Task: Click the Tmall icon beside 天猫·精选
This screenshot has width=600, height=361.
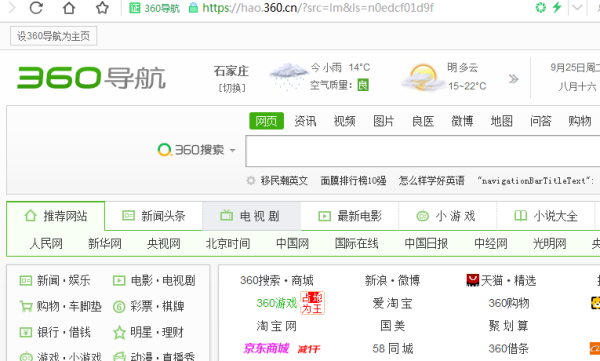Action: (473, 280)
